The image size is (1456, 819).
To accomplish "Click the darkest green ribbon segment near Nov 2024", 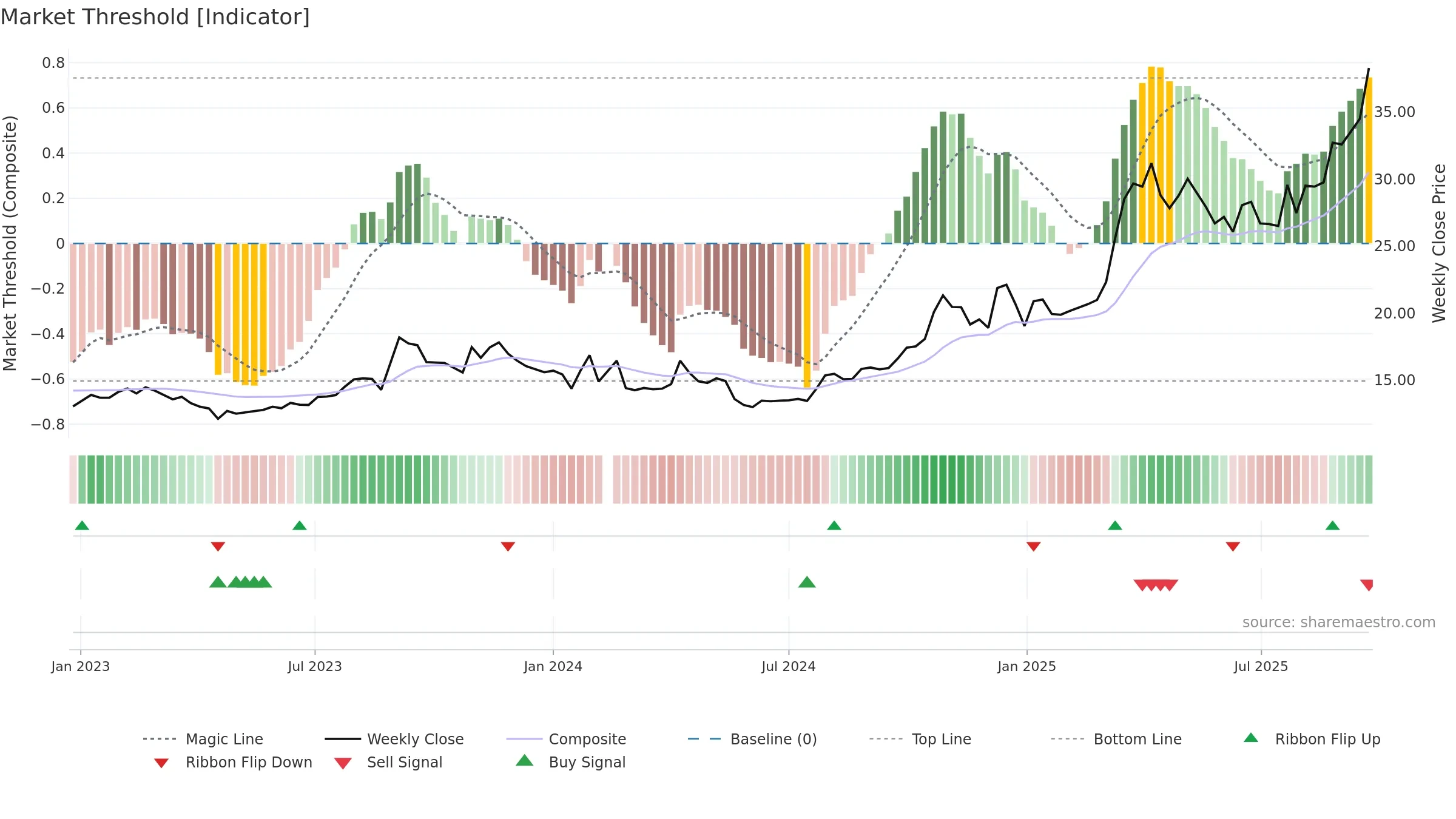I will click(x=952, y=479).
